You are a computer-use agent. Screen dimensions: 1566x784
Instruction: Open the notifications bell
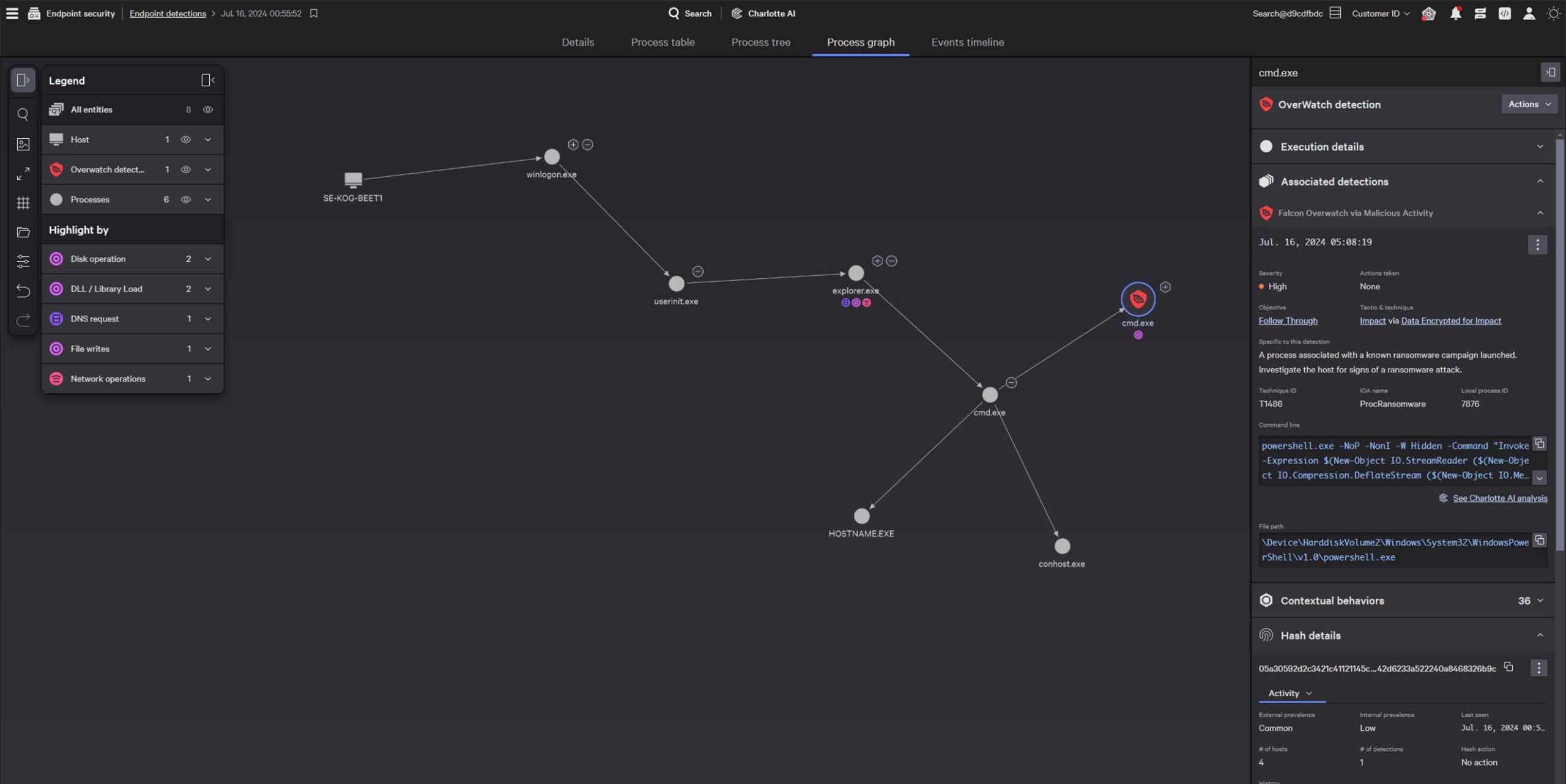click(1455, 13)
